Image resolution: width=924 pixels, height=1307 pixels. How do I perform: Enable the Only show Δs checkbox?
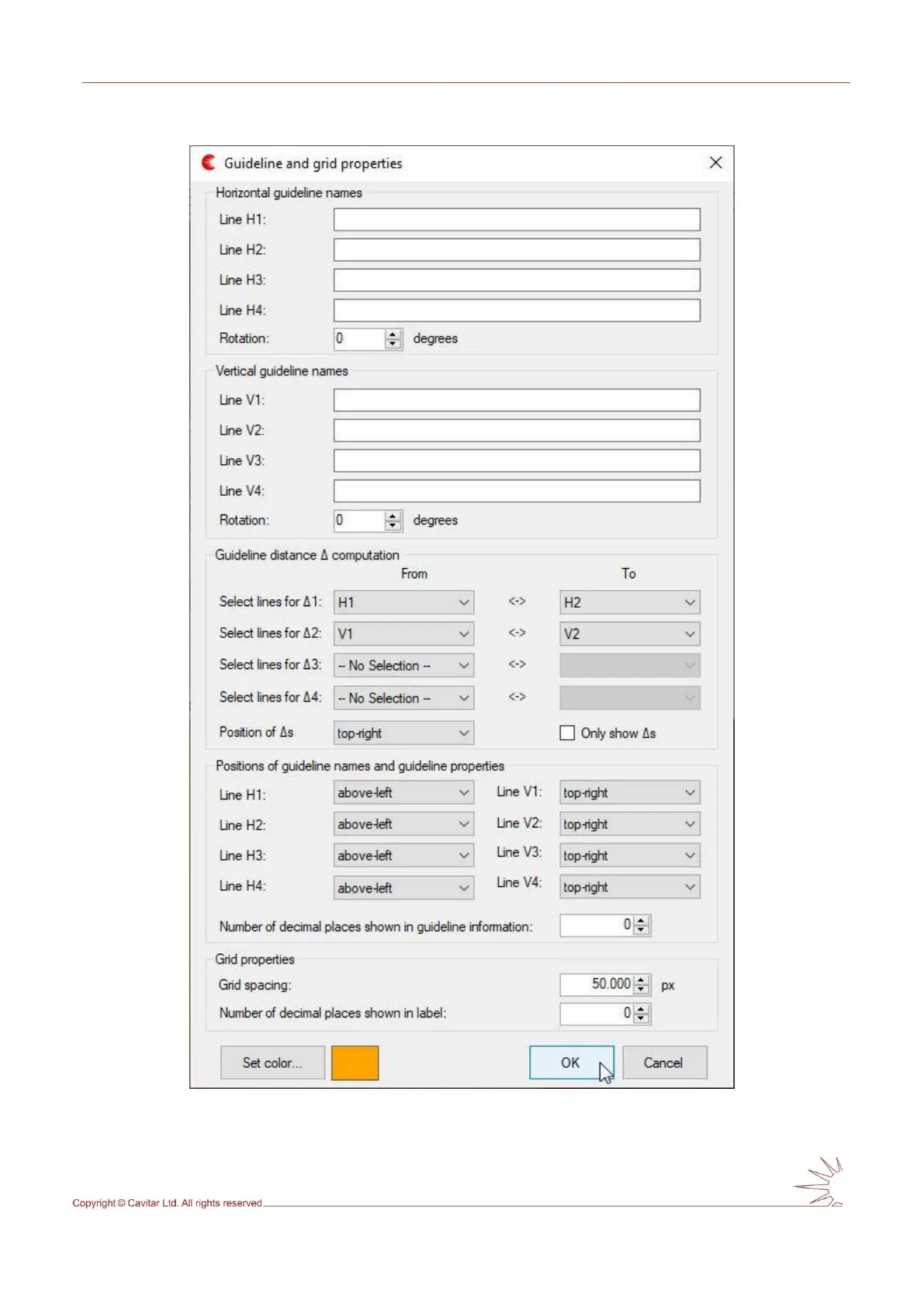pos(567,733)
